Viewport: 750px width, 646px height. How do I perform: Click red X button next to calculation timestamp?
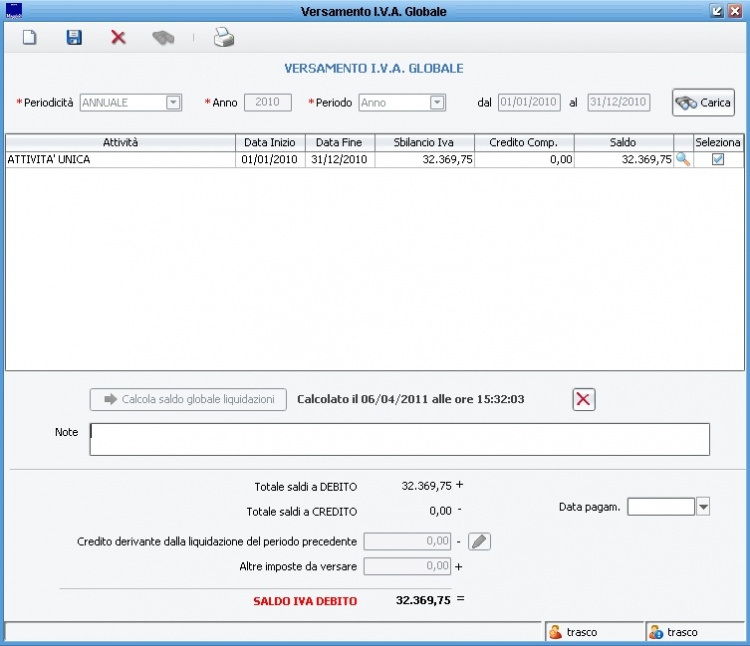pyautogui.click(x=584, y=400)
